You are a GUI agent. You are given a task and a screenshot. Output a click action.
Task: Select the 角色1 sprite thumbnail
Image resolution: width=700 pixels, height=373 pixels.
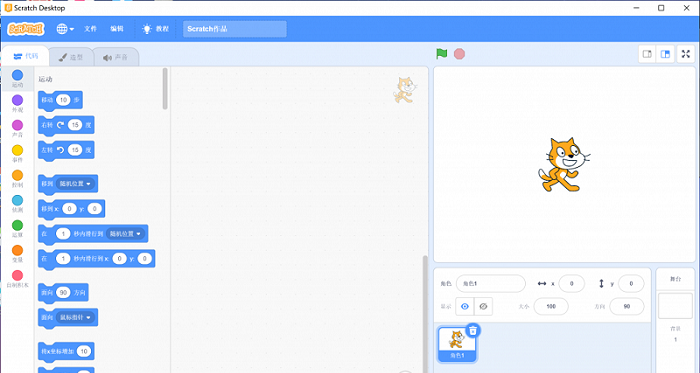(x=457, y=344)
